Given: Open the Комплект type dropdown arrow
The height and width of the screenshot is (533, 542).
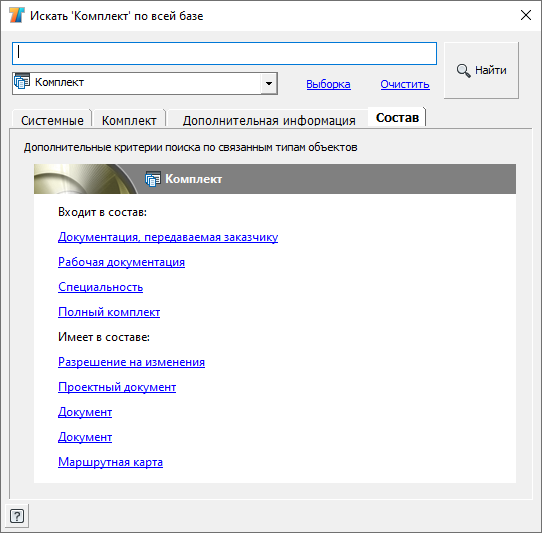Looking at the screenshot, I should pyautogui.click(x=269, y=83).
